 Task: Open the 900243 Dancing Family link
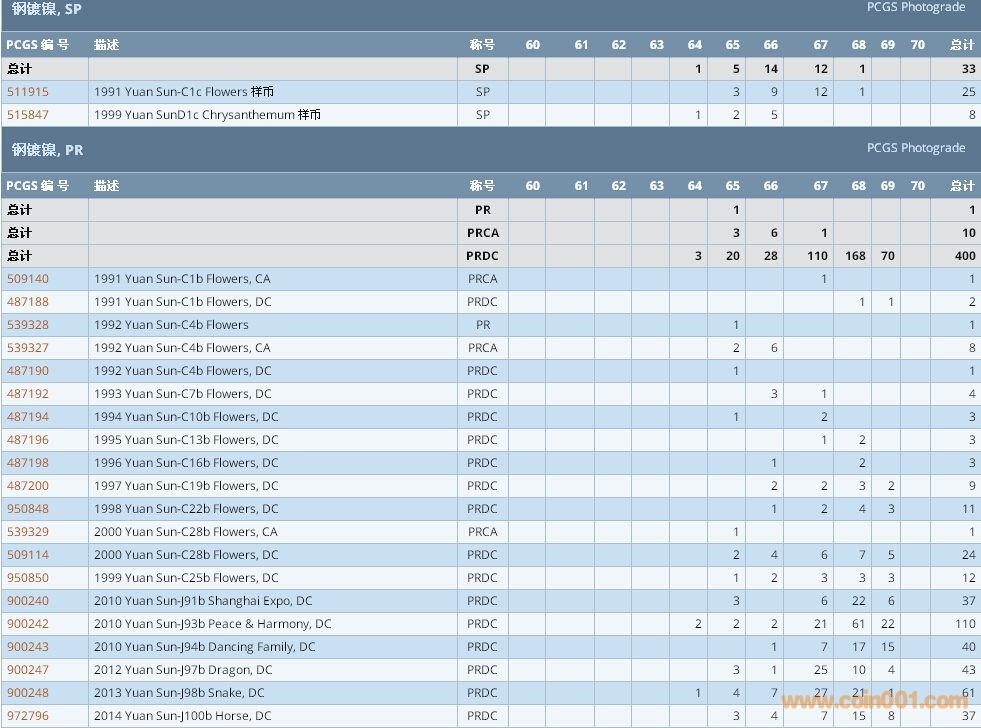coord(28,647)
